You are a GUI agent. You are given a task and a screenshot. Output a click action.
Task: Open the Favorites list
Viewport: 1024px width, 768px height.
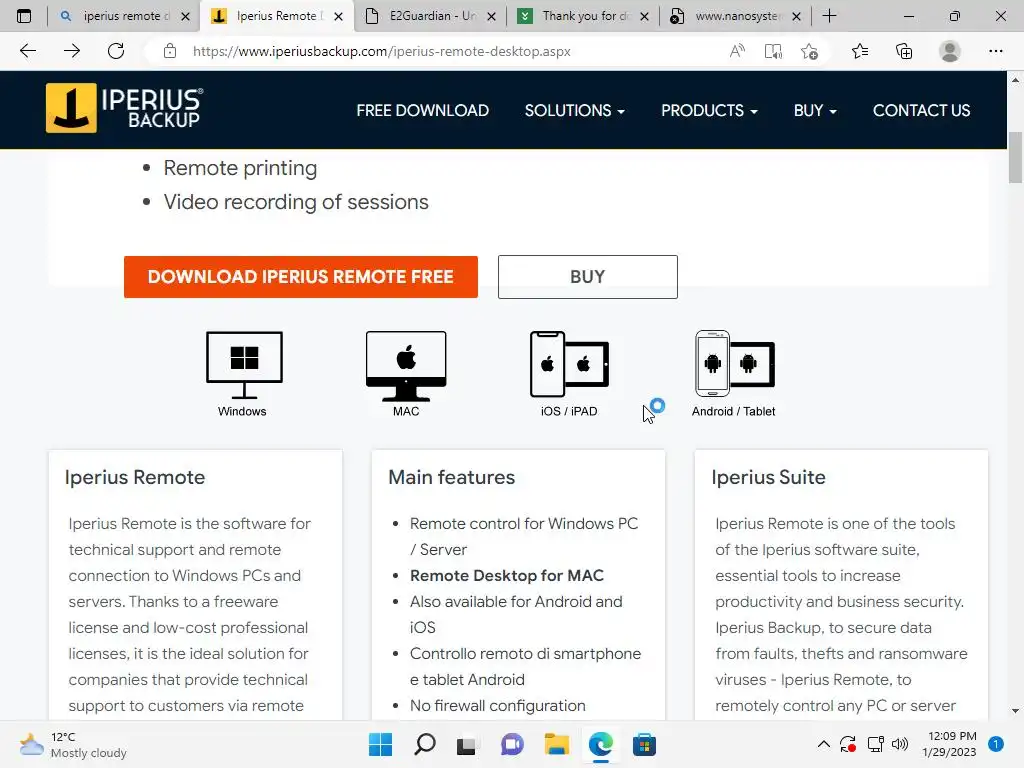(860, 51)
